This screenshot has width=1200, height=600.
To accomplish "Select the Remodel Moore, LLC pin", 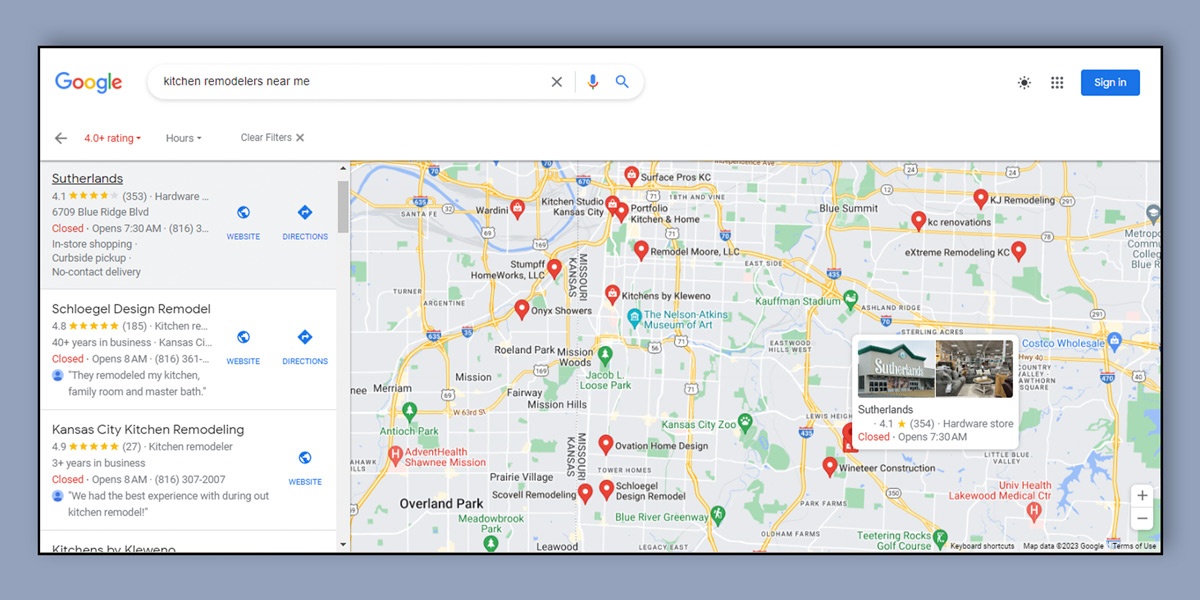I will click(x=641, y=250).
